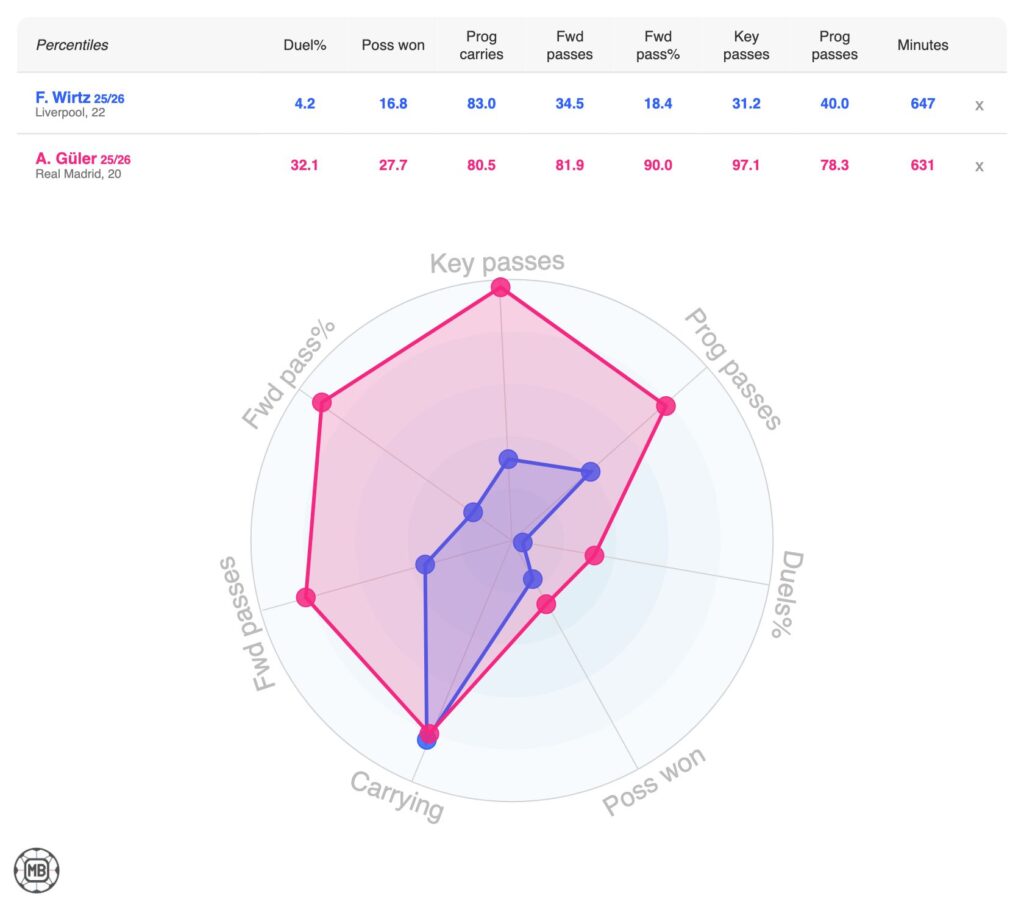The image size is (1024, 907).
Task: Click Güler's Fwd passes radar point
Action: pos(306,598)
